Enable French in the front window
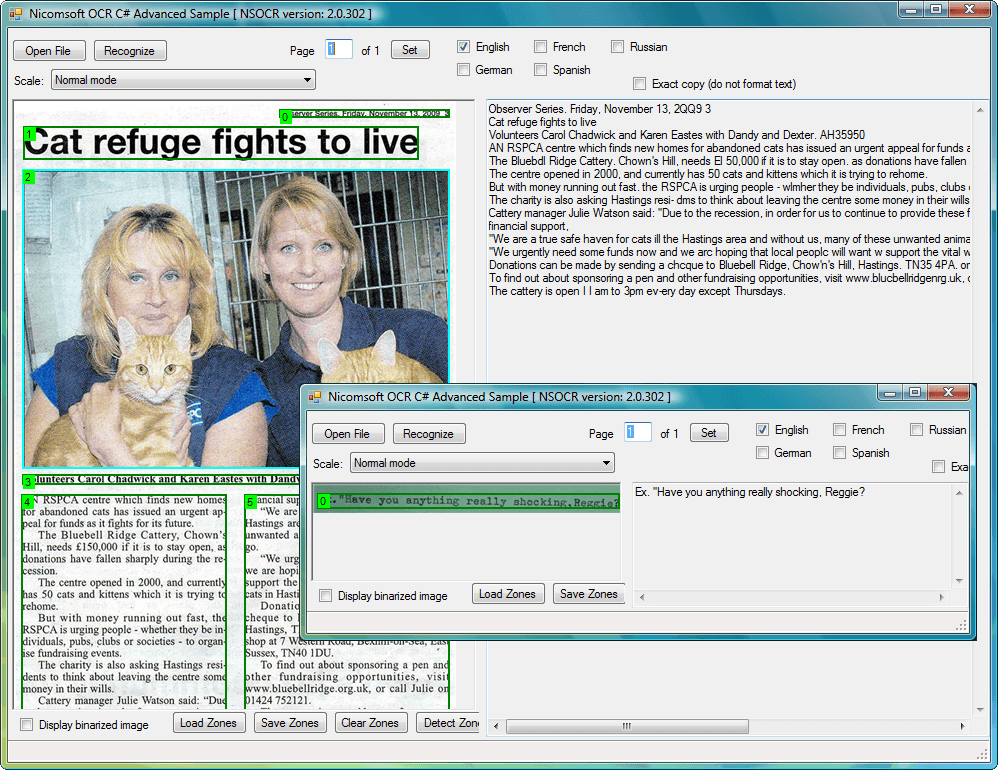 [x=840, y=430]
